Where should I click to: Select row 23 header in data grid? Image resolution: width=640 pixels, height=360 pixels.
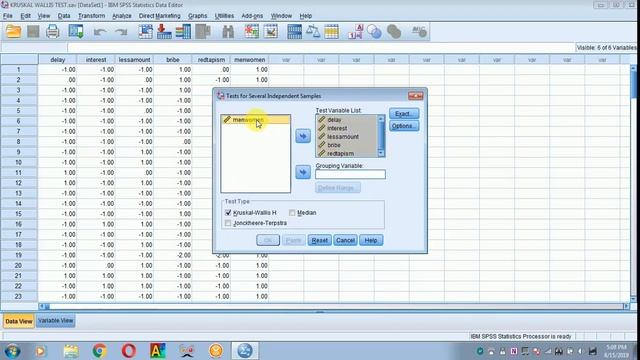[19, 296]
